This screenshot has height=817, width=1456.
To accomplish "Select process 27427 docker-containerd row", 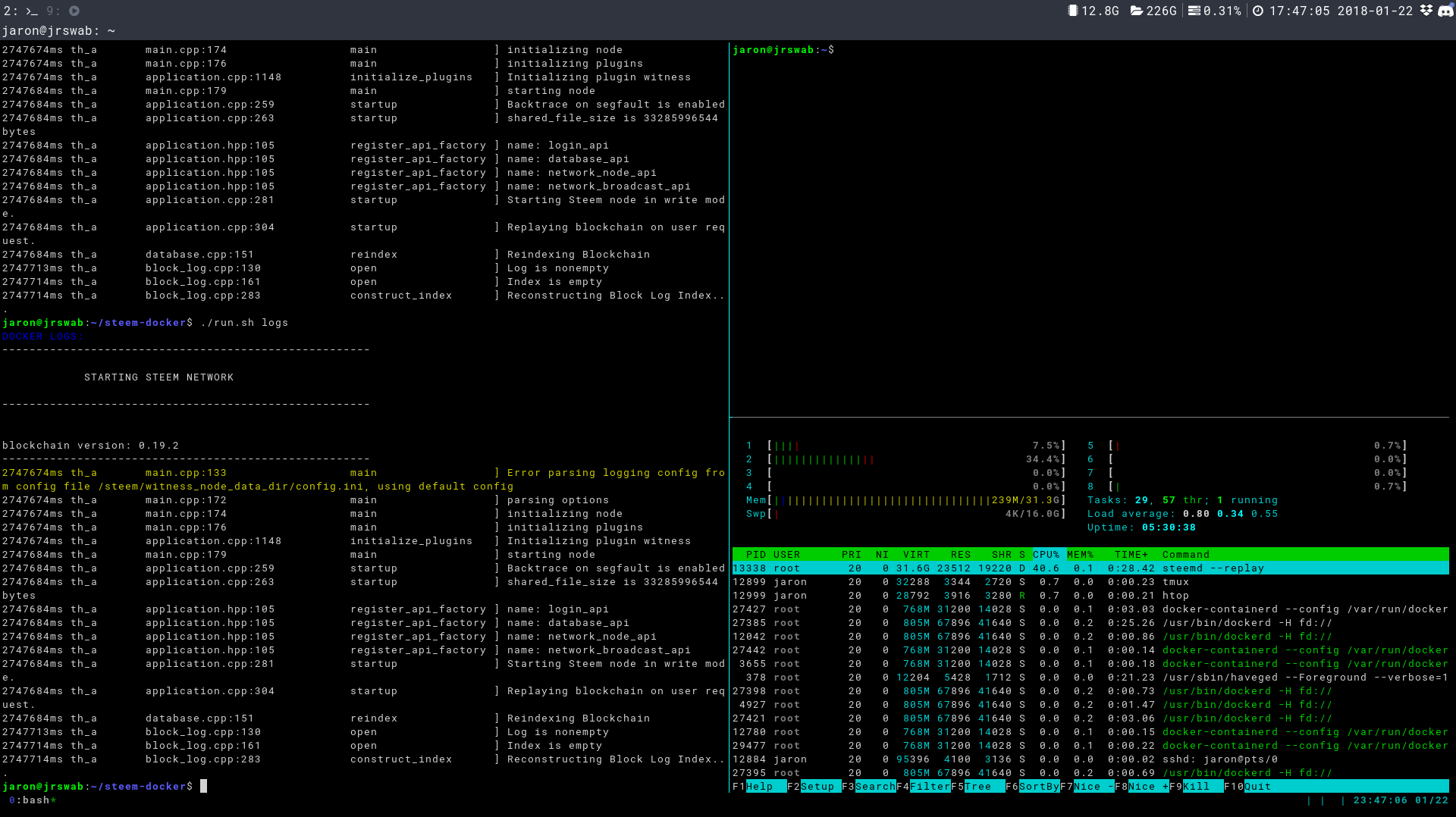I will pyautogui.click(x=1090, y=609).
